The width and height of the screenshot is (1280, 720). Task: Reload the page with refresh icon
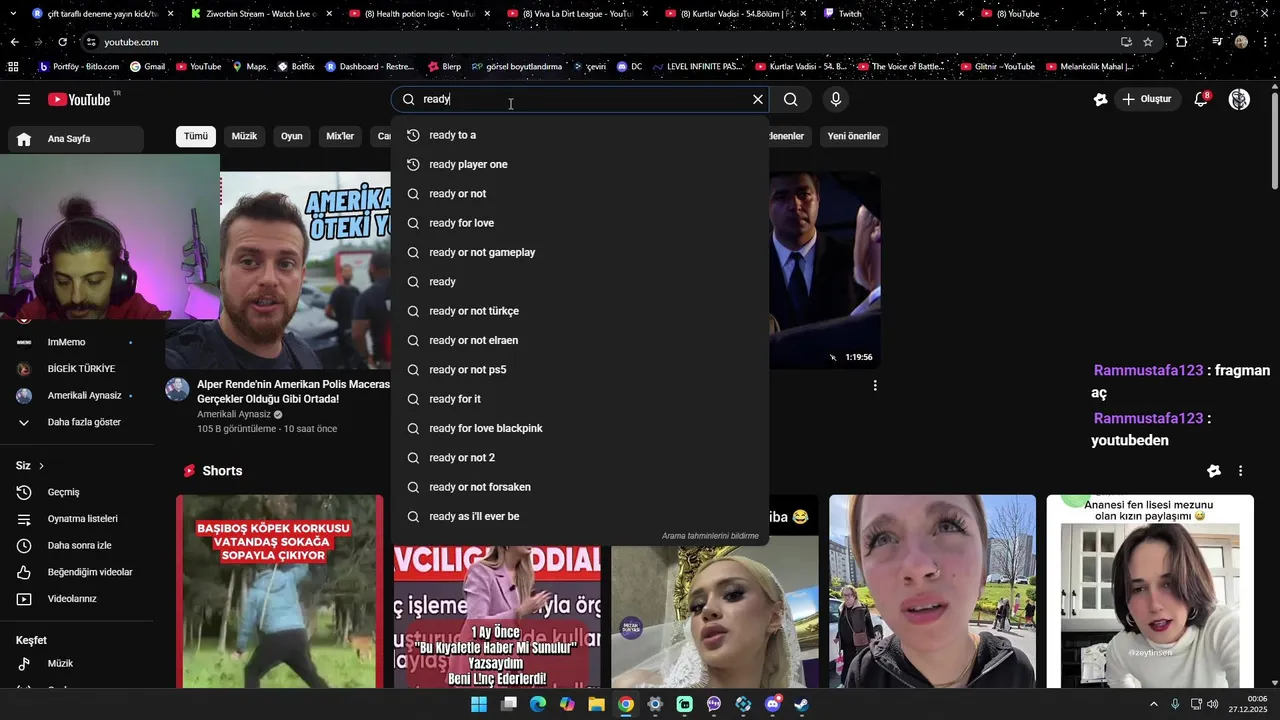pyautogui.click(x=62, y=42)
